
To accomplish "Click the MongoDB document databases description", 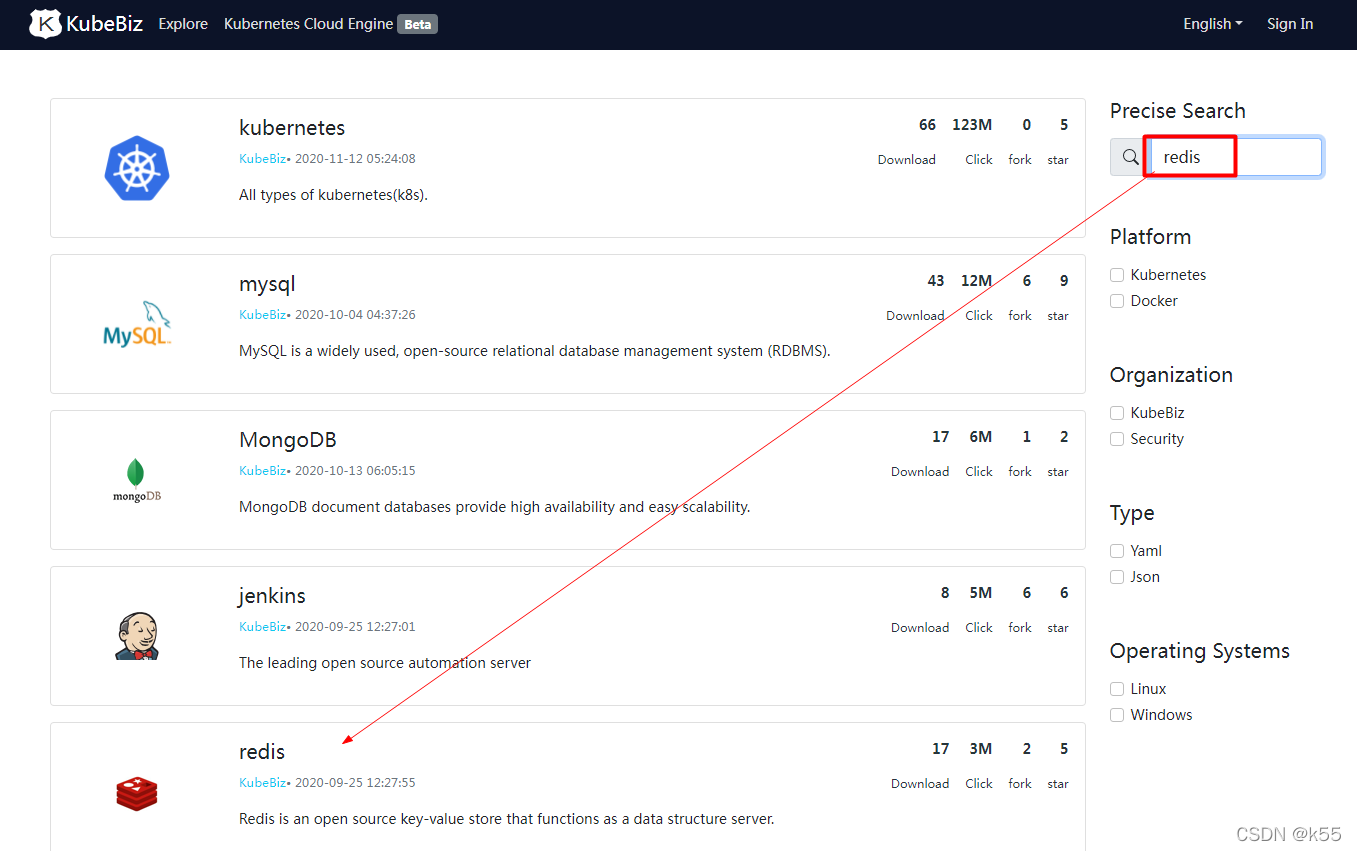I will pos(495,507).
